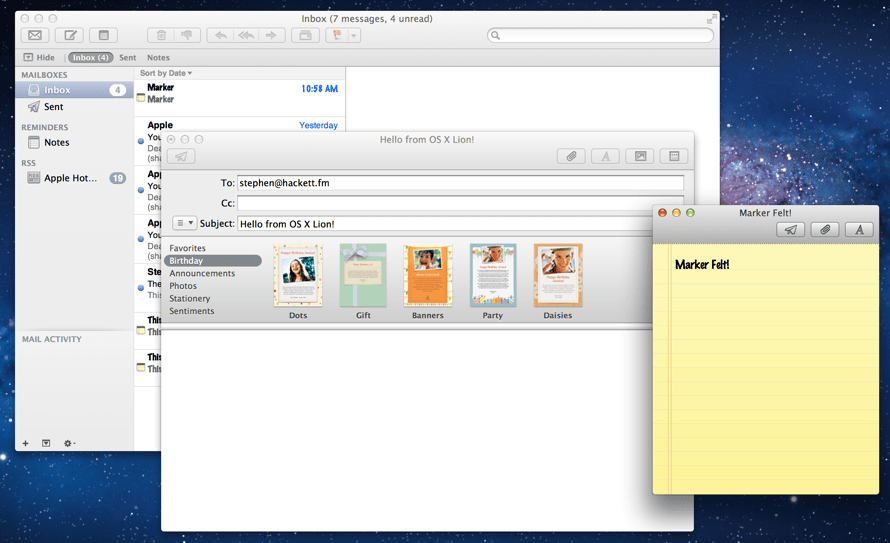Attach a file in compose window
The width and height of the screenshot is (890, 543).
pos(572,156)
